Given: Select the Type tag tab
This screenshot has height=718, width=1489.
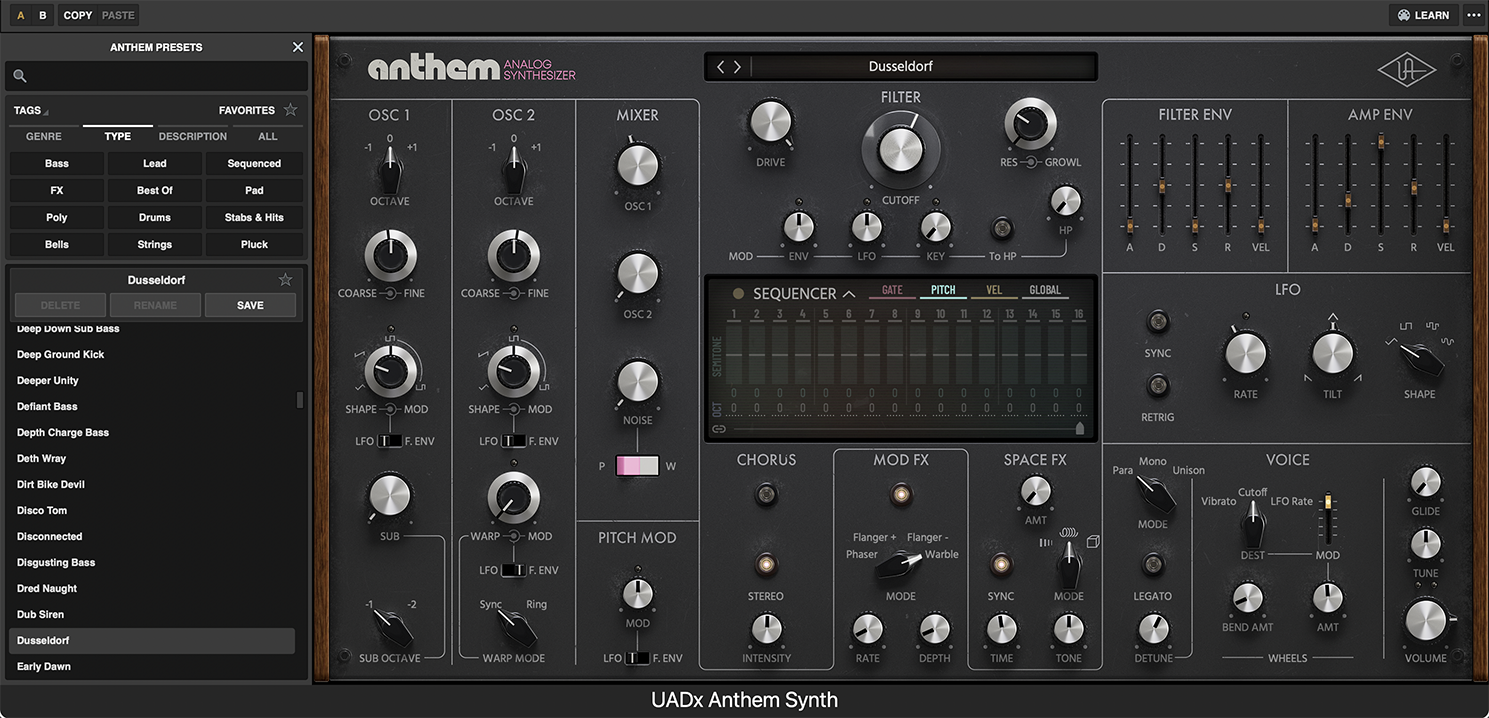Looking at the screenshot, I should (x=118, y=136).
